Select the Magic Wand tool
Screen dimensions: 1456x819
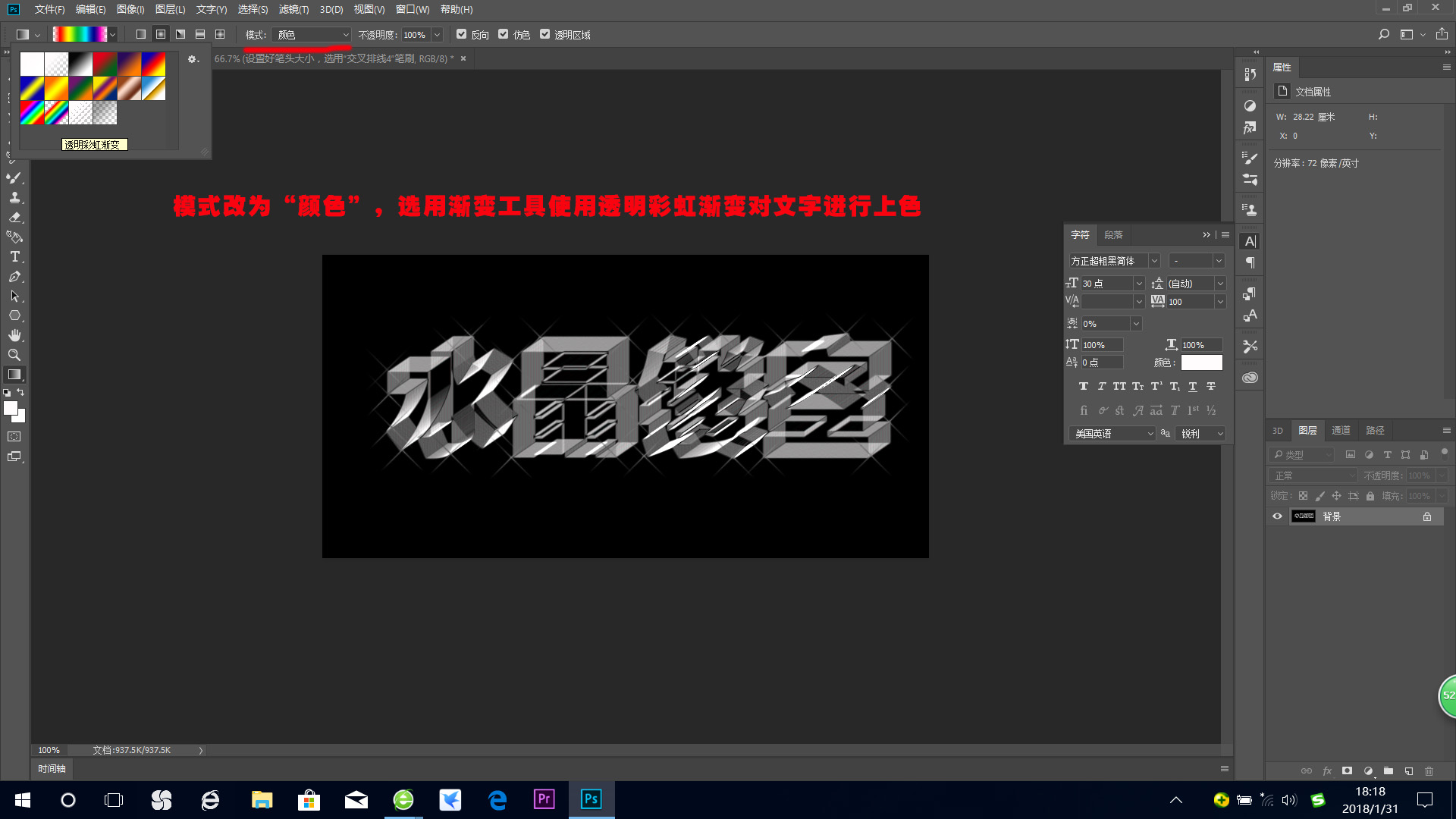point(13,158)
